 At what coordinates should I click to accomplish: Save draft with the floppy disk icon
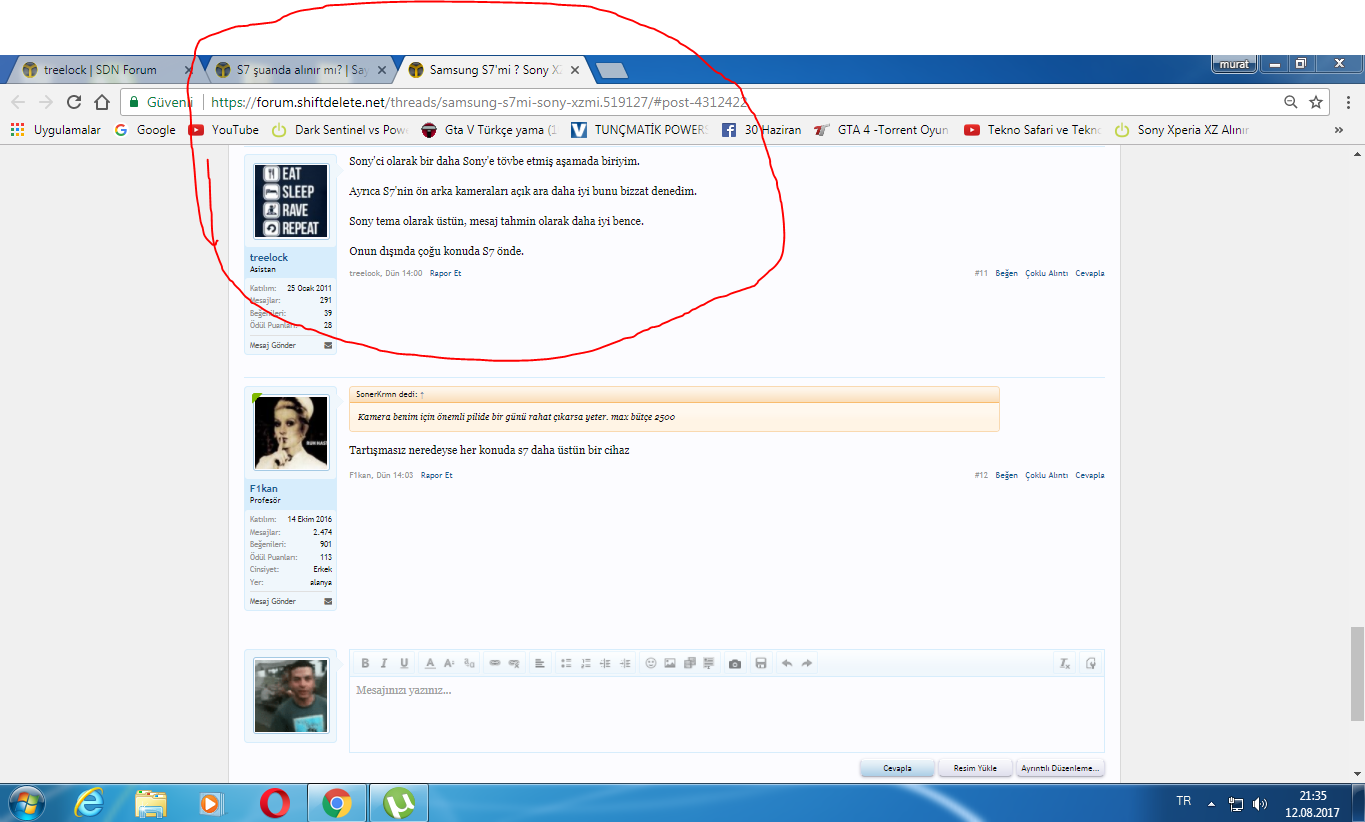click(x=761, y=663)
